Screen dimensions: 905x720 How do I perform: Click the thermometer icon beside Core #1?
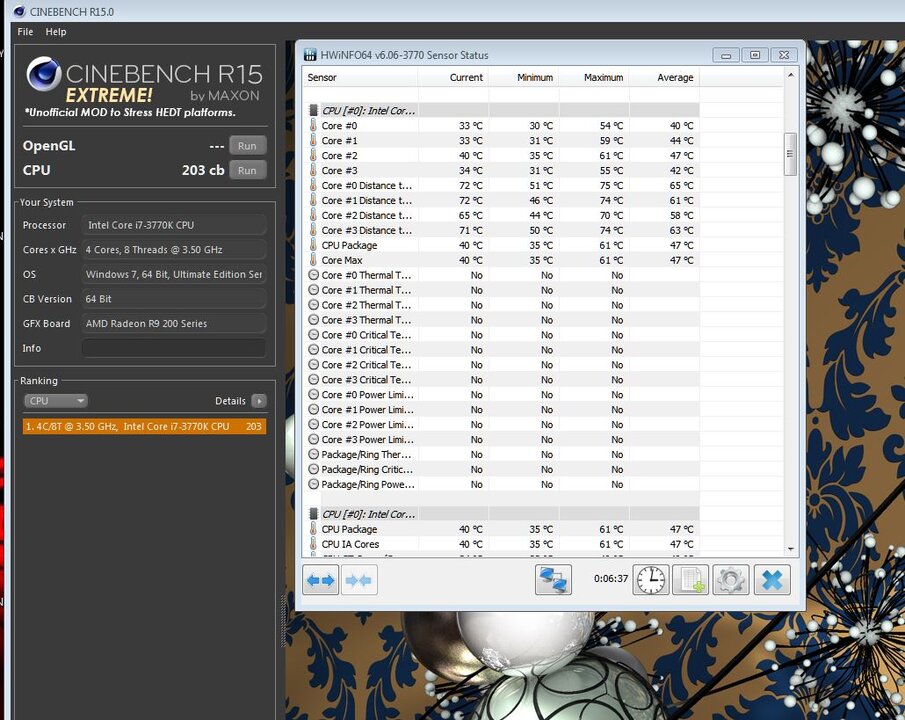(x=313, y=140)
